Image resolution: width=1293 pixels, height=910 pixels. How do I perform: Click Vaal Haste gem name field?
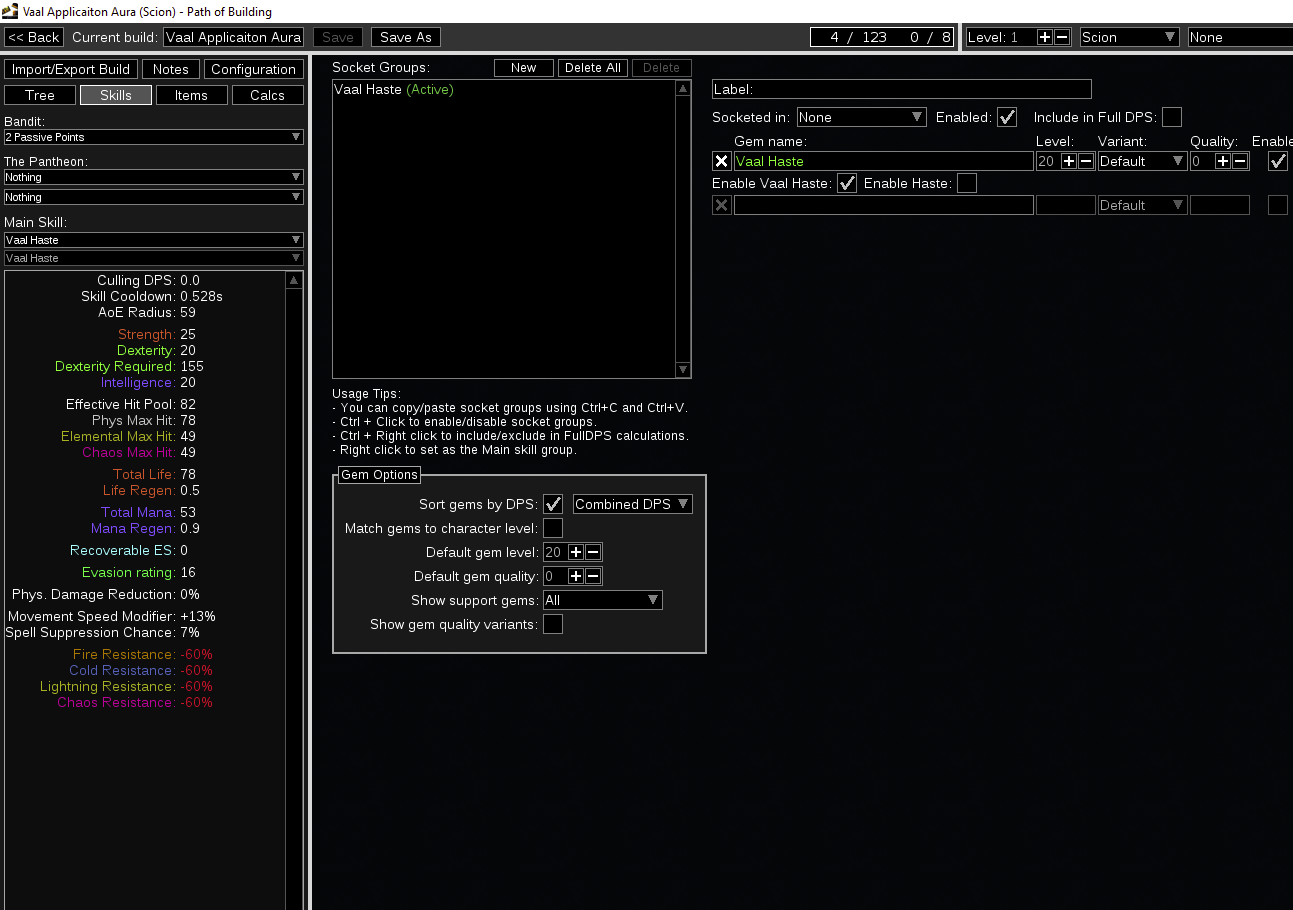click(884, 161)
